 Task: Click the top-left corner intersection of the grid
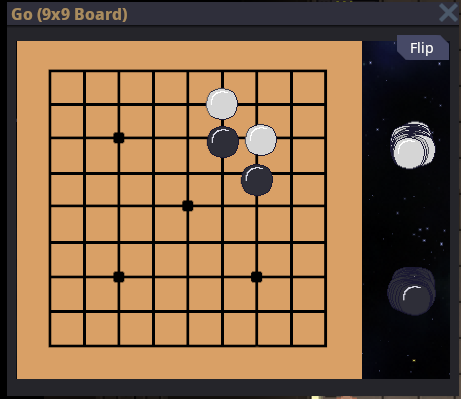(x=50, y=71)
